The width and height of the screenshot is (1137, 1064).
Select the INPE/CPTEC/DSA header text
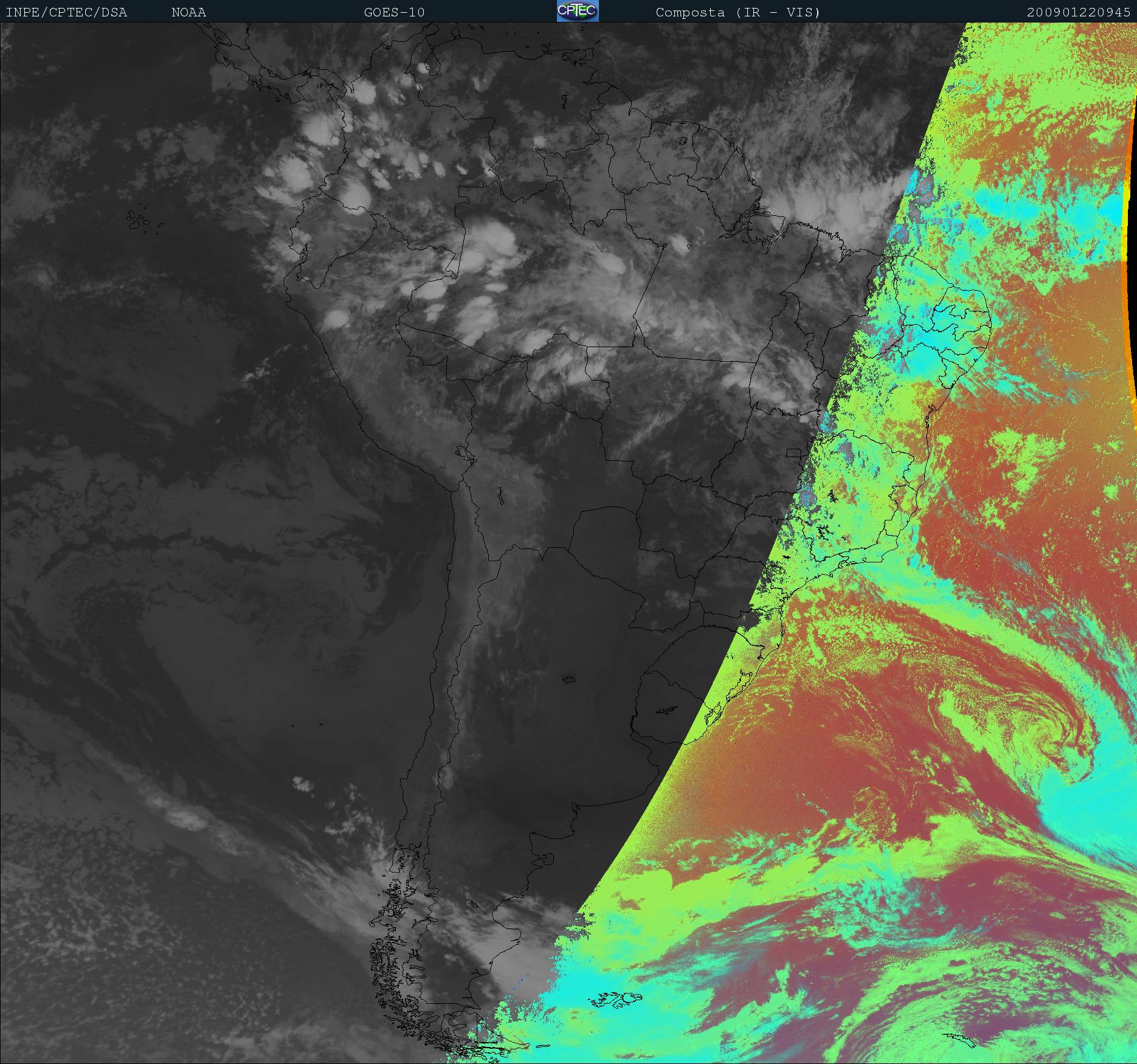[x=66, y=12]
